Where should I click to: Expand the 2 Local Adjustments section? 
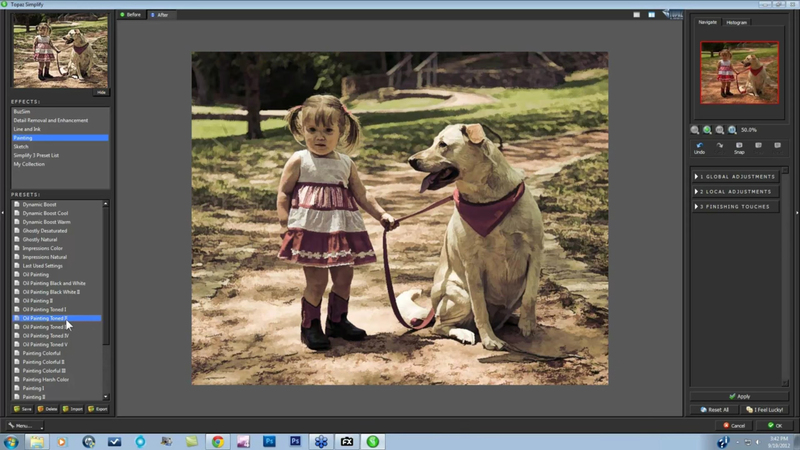pos(735,192)
